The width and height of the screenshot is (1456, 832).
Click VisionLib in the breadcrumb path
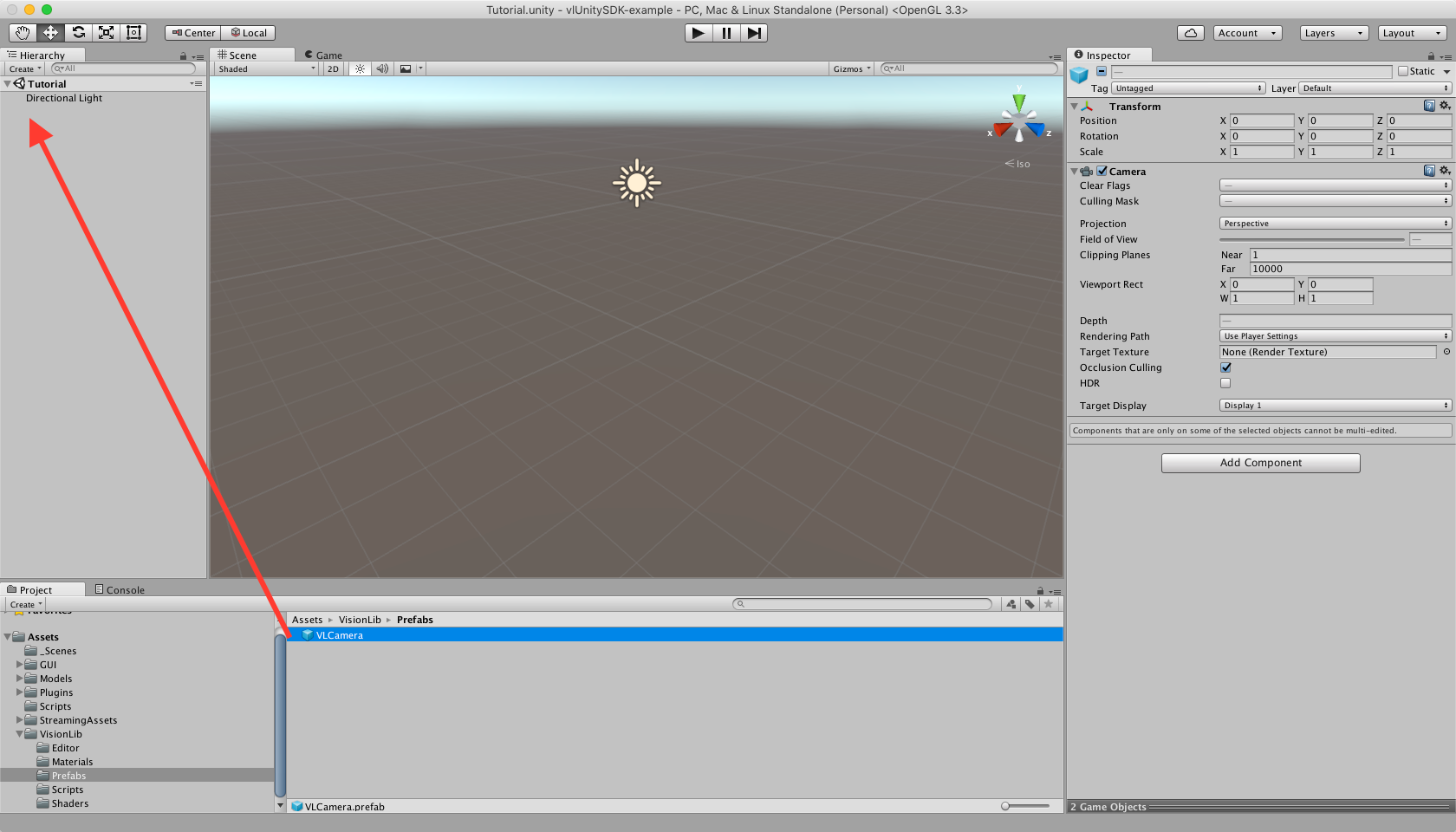[360, 620]
